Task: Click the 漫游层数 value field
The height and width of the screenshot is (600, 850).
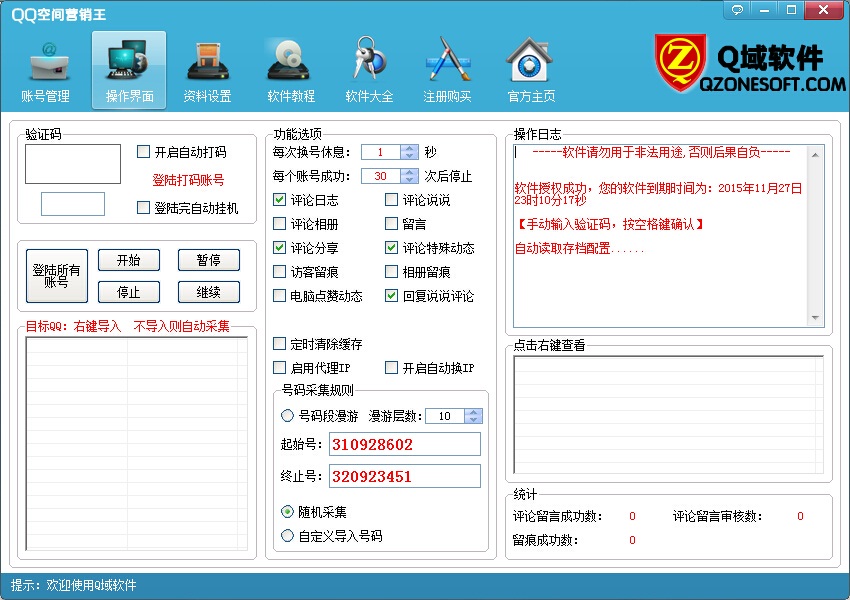Action: [445, 416]
